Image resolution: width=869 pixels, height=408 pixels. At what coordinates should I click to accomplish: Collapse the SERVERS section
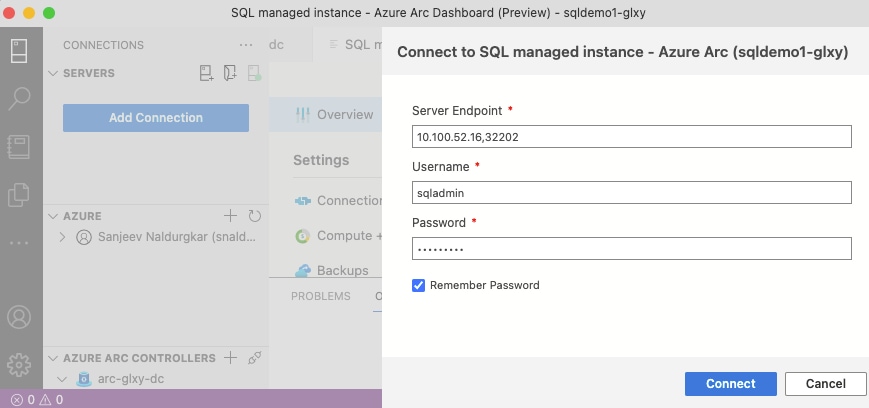53,73
